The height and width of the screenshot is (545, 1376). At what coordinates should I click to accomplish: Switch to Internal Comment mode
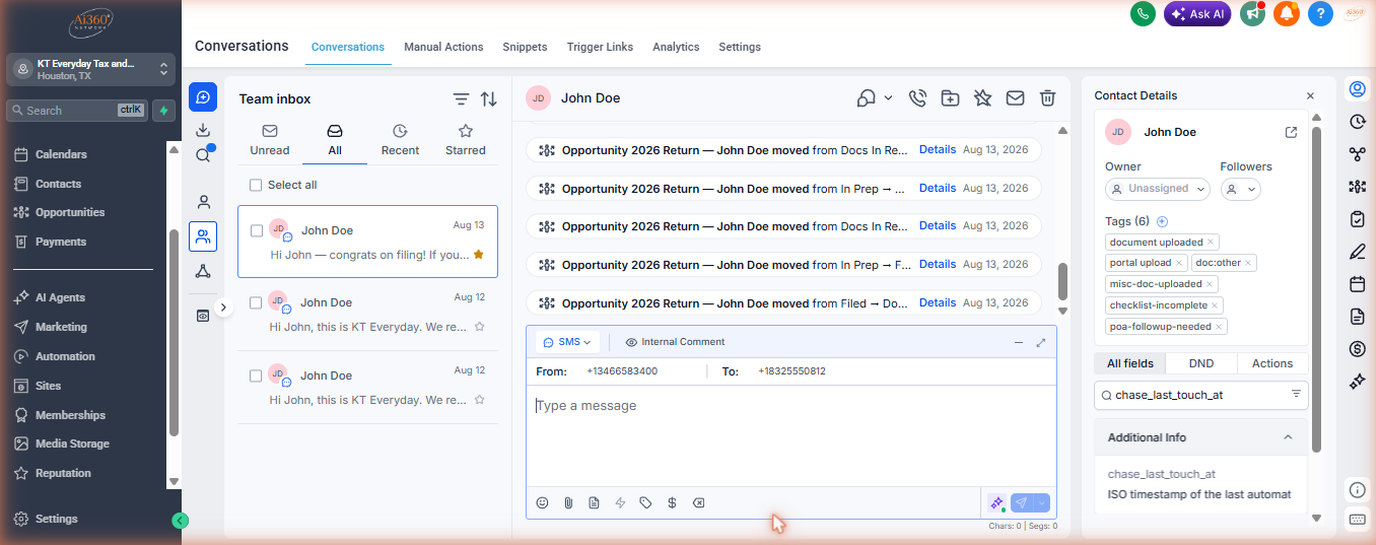pyautogui.click(x=675, y=342)
